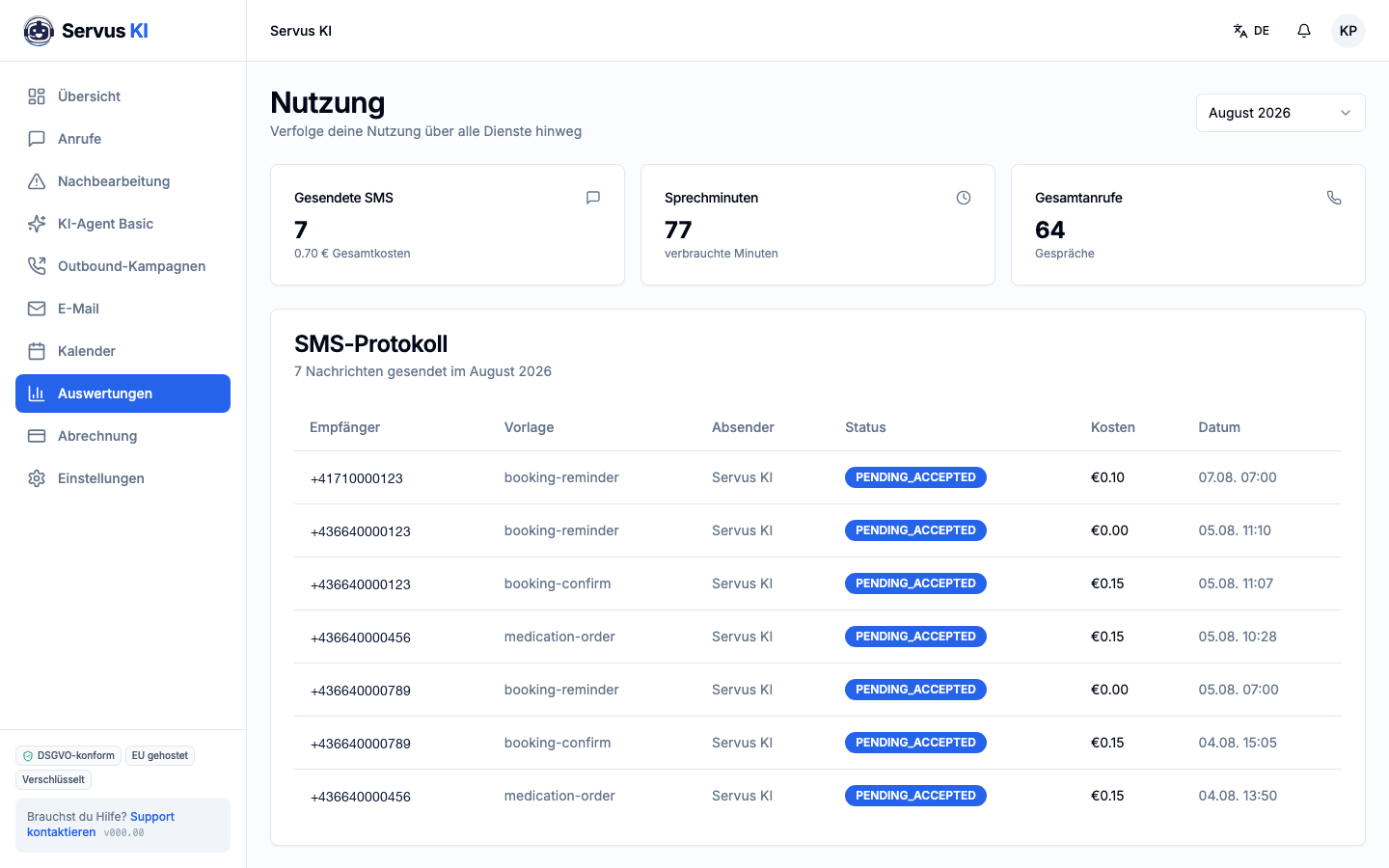Click medication-order in 05.08. 10:28 row

click(x=559, y=637)
